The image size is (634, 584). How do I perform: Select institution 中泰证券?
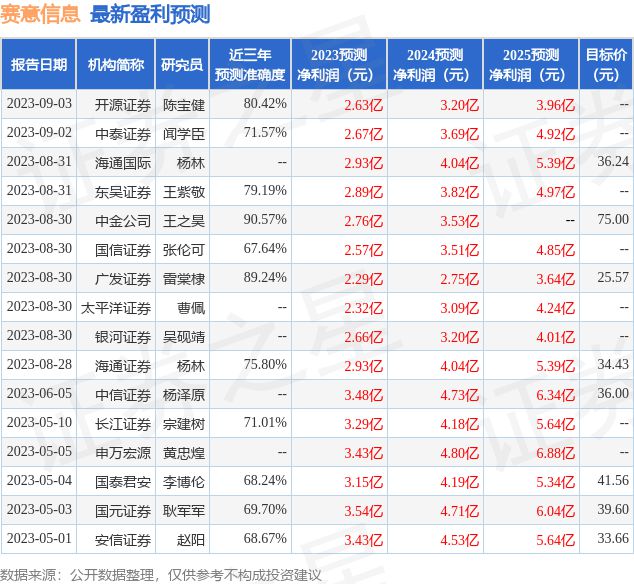[123, 134]
